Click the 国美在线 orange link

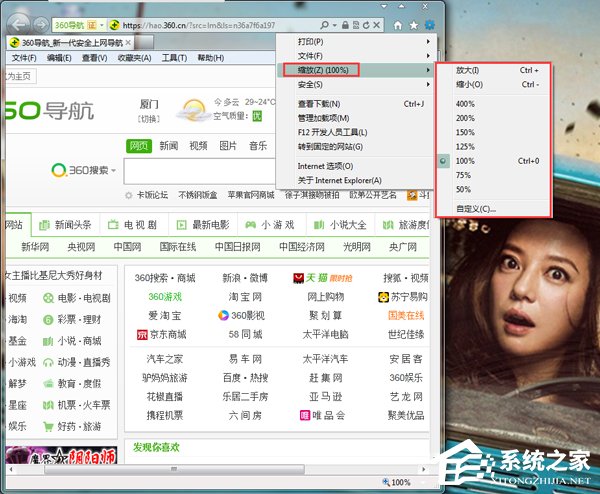(406, 316)
